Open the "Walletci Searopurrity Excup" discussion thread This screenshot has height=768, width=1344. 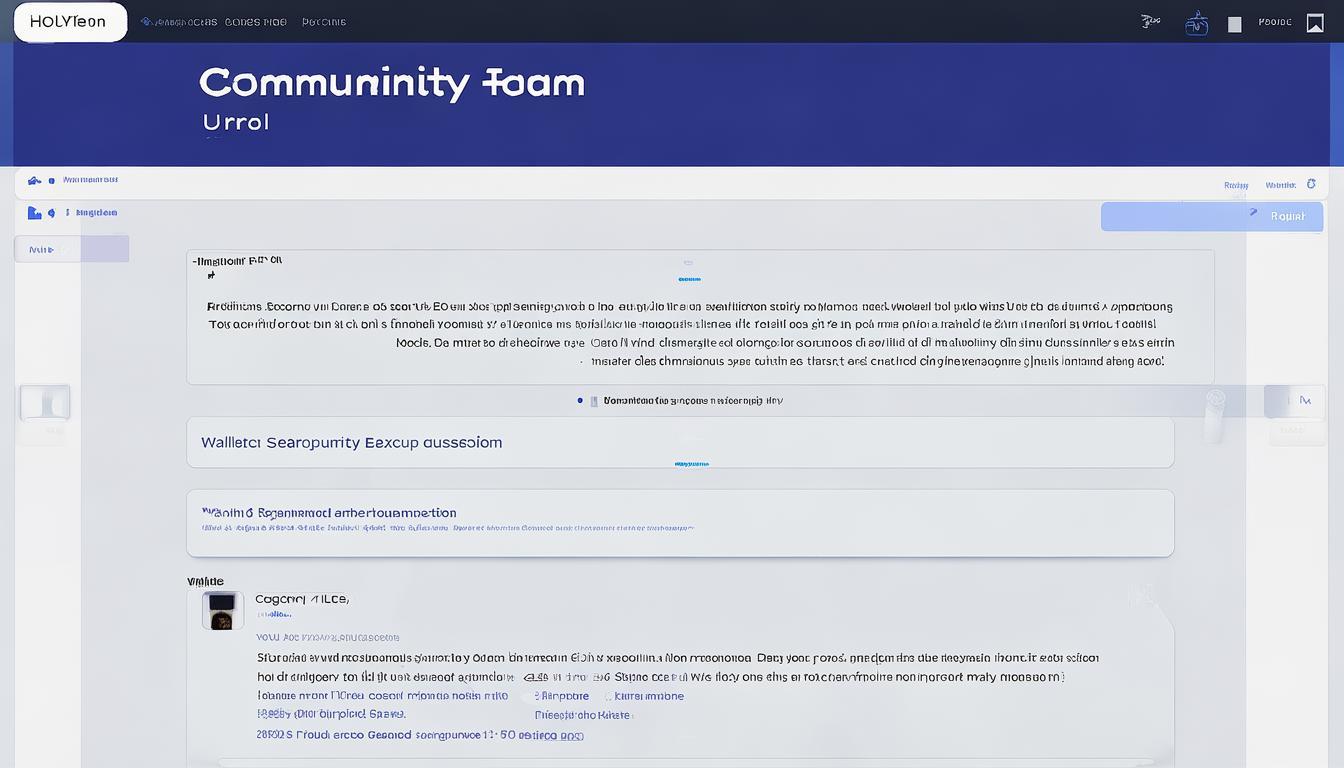[351, 442]
